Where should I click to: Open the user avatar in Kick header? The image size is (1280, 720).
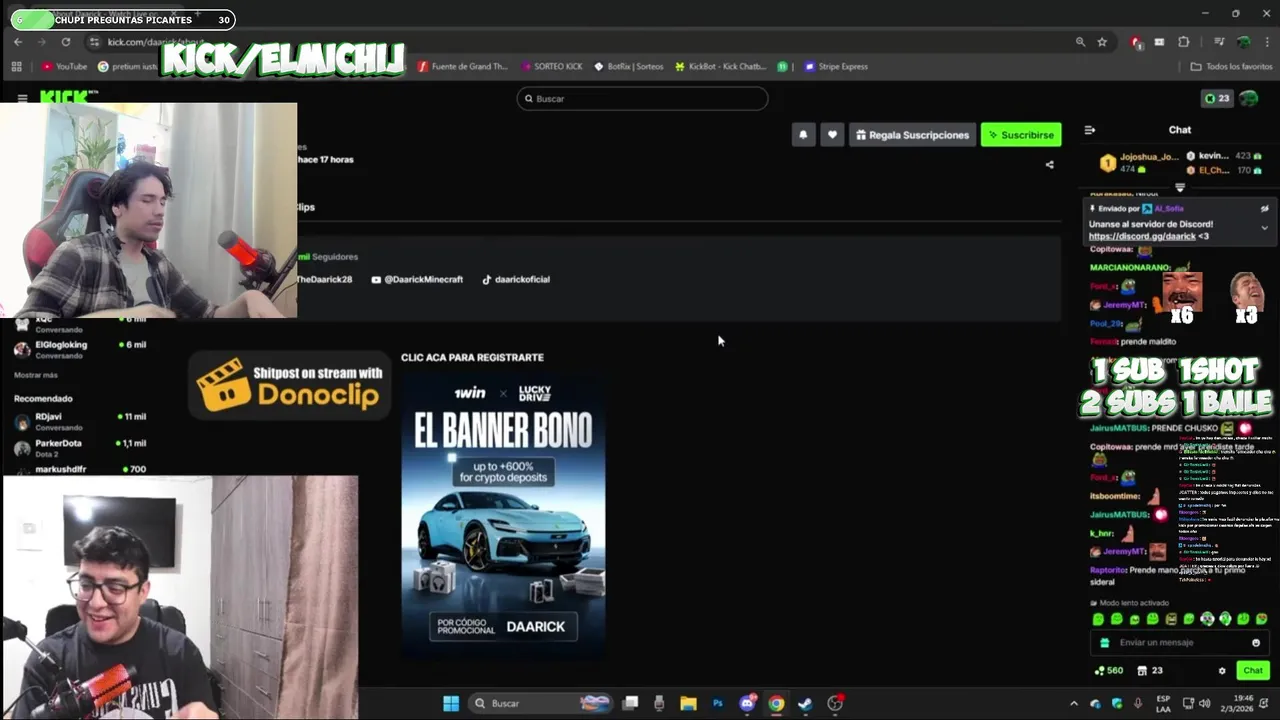click(1249, 98)
